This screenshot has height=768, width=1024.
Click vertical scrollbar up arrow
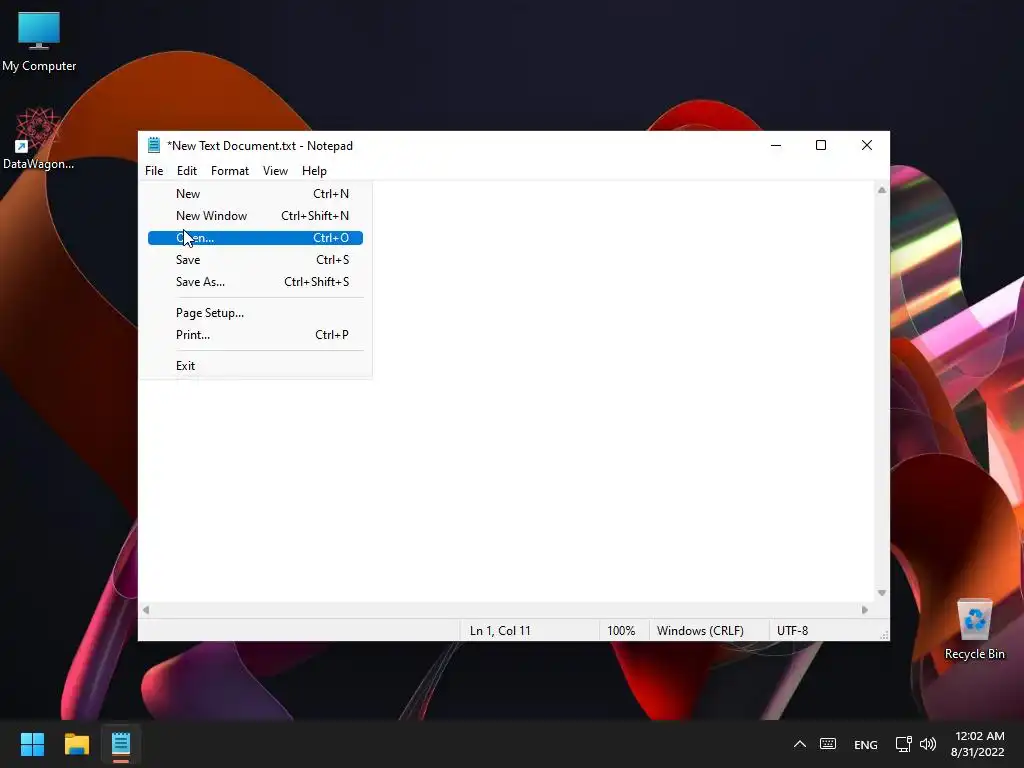(x=882, y=190)
